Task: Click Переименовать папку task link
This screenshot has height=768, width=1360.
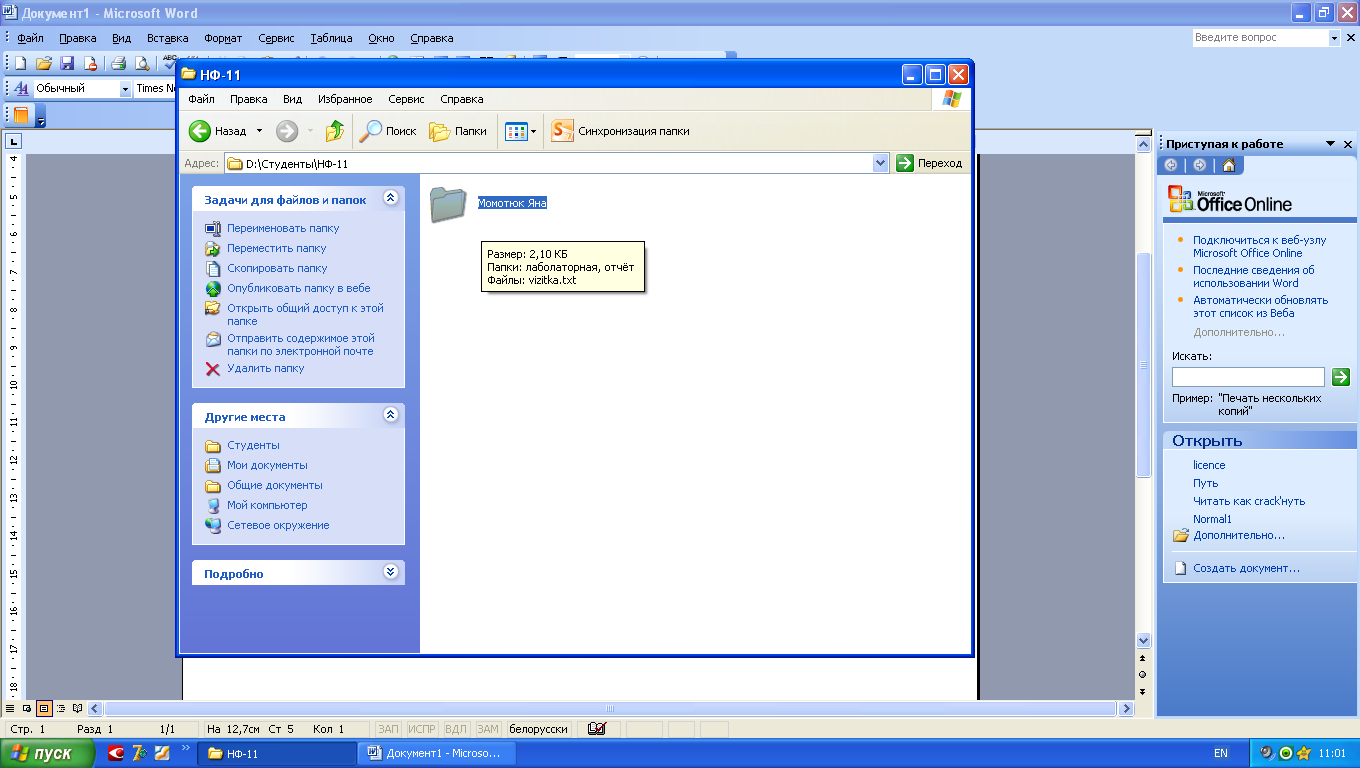Action: click(x=283, y=228)
